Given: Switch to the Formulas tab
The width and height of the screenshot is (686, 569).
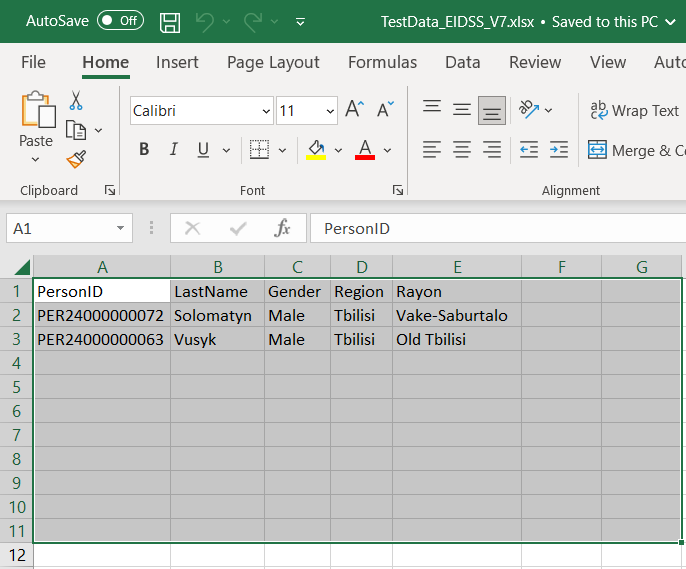Looking at the screenshot, I should 382,62.
